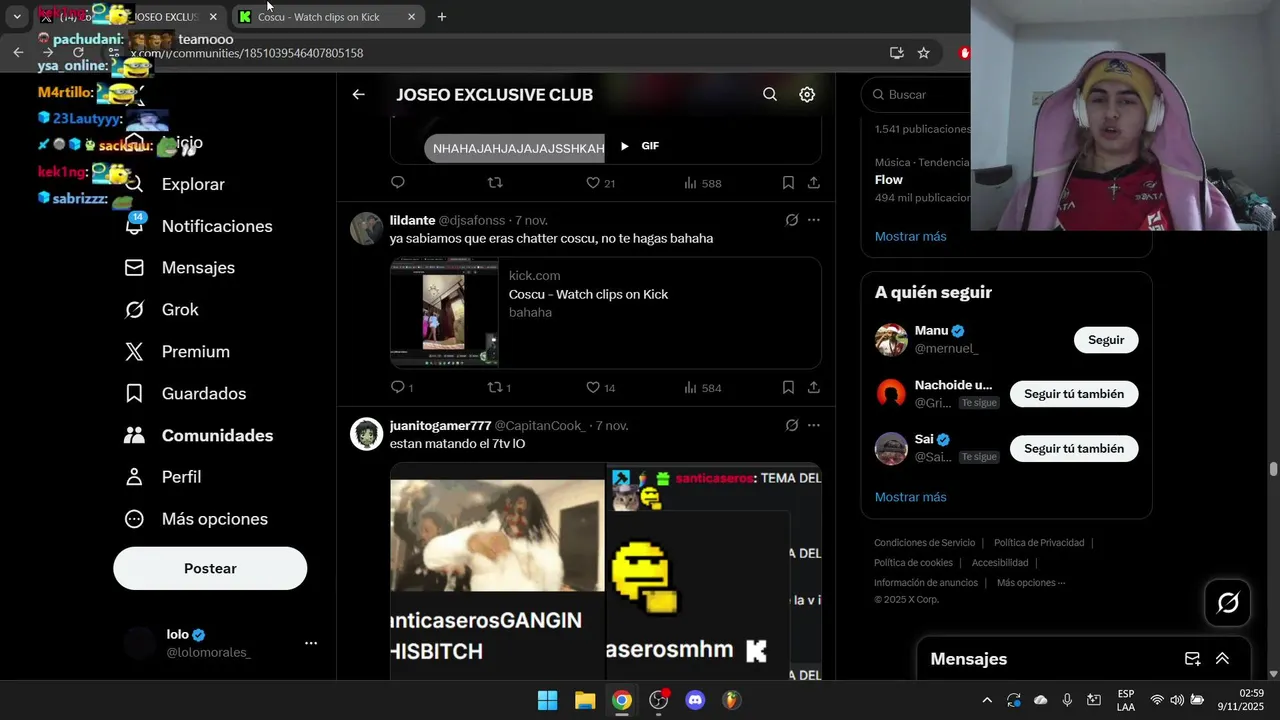
Task: Follow Manu with the Seguir button
Action: pyautogui.click(x=1106, y=340)
